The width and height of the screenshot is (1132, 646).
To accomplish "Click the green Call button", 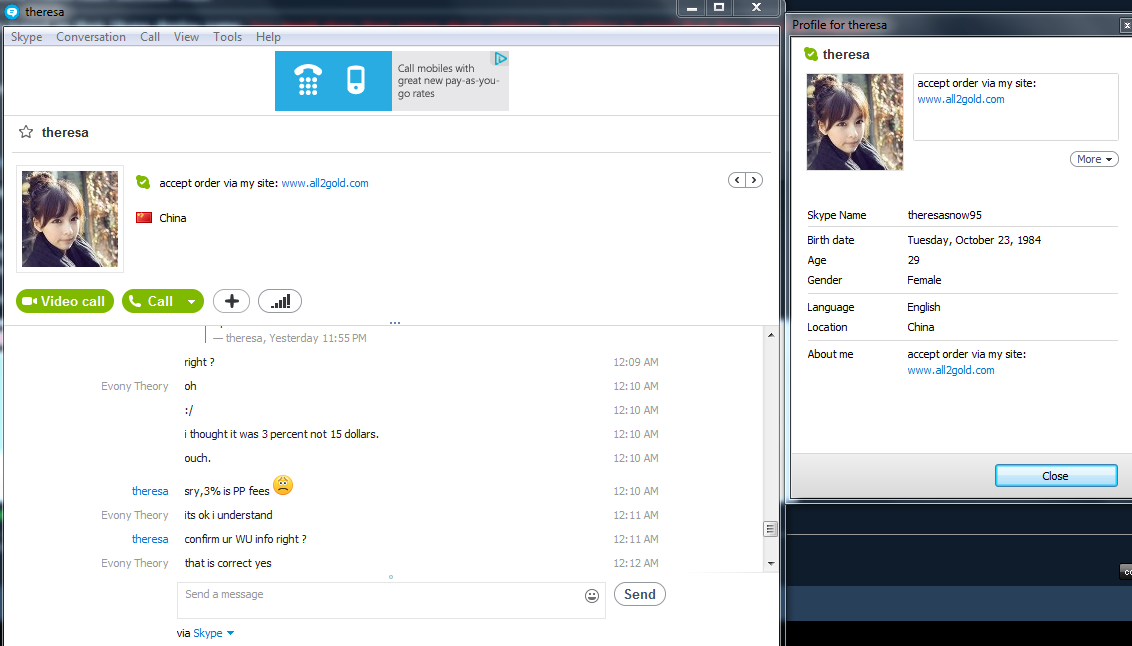I will [151, 301].
